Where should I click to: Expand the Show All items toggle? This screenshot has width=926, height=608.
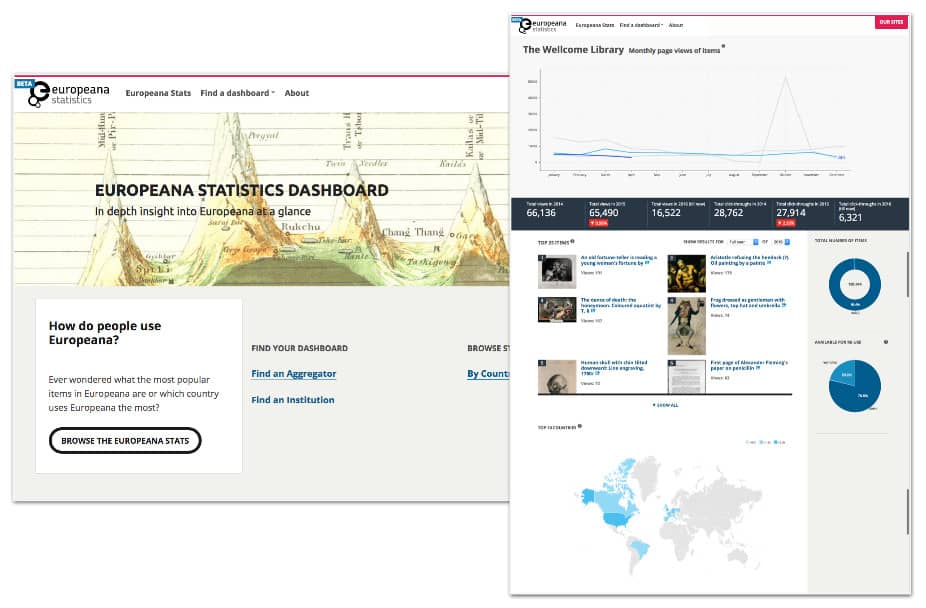pyautogui.click(x=666, y=405)
